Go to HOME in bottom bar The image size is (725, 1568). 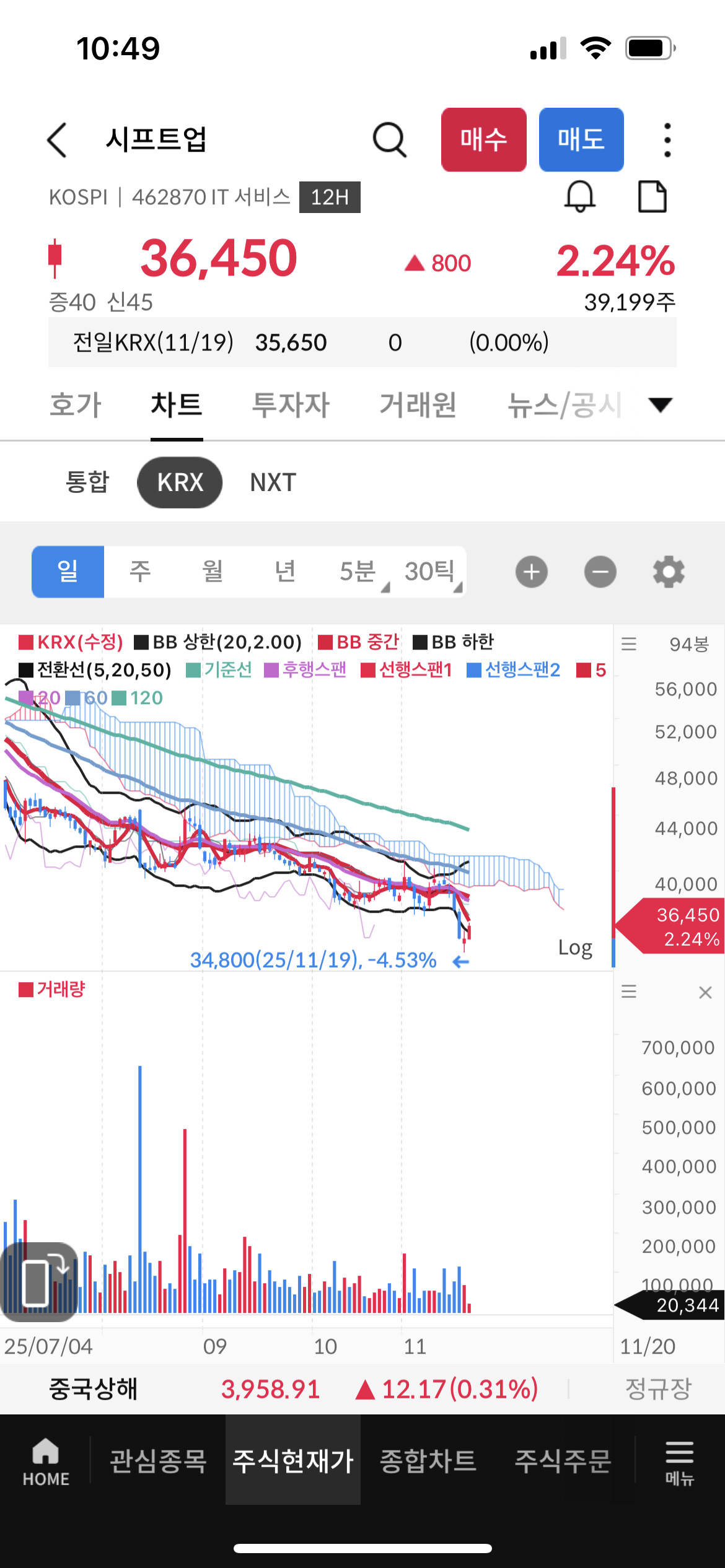click(x=46, y=1461)
